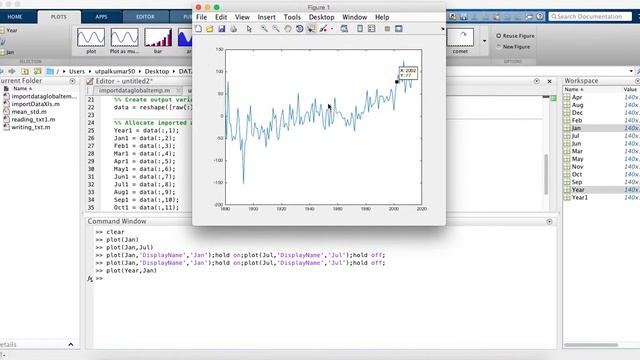Screen dimensions: 640x360
Task: Switch to EDITOR ribbon tab
Action: 145,17
